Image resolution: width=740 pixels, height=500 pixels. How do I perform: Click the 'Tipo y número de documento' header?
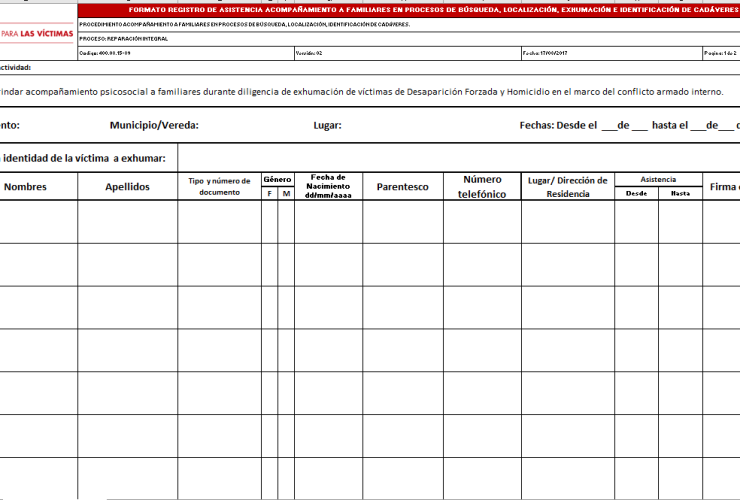(x=219, y=186)
